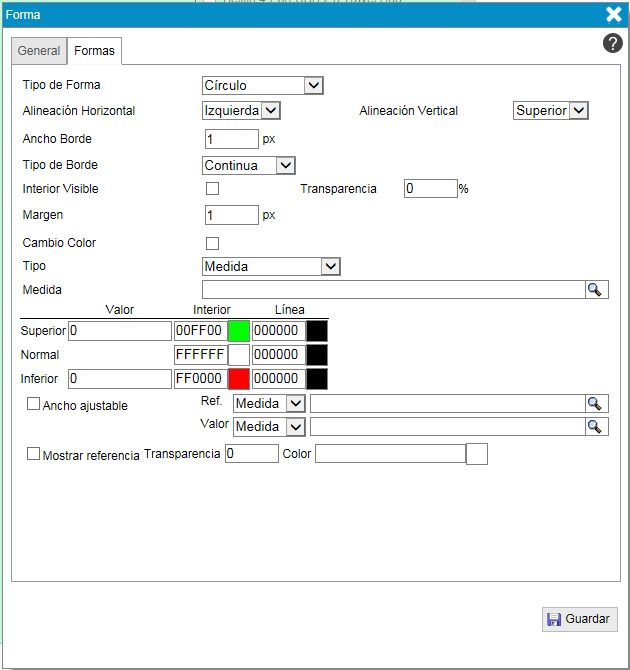Click the help question mark icon

pos(613,43)
